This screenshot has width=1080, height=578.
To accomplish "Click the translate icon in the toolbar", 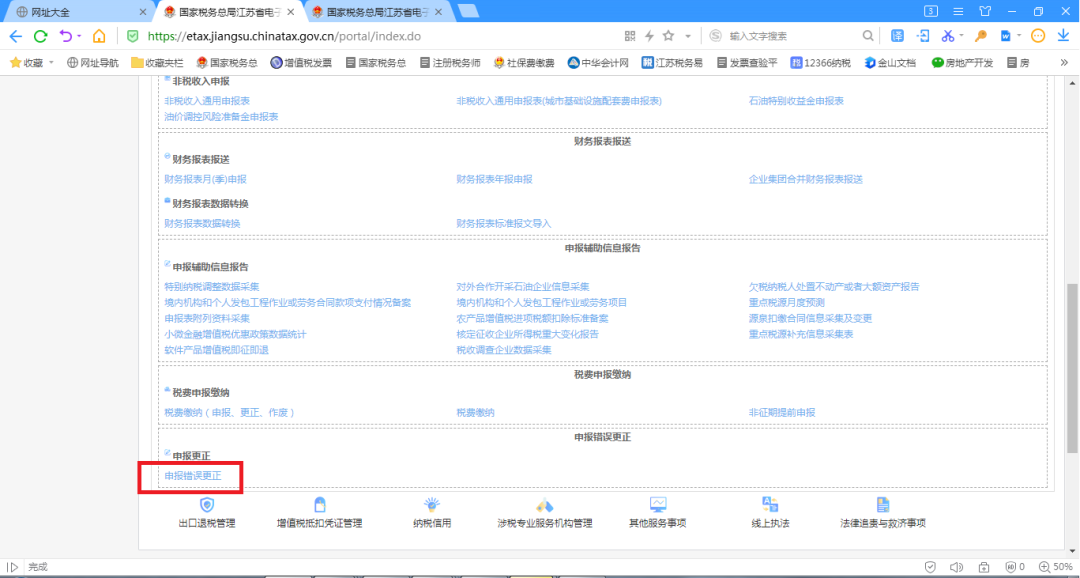I will click(897, 36).
